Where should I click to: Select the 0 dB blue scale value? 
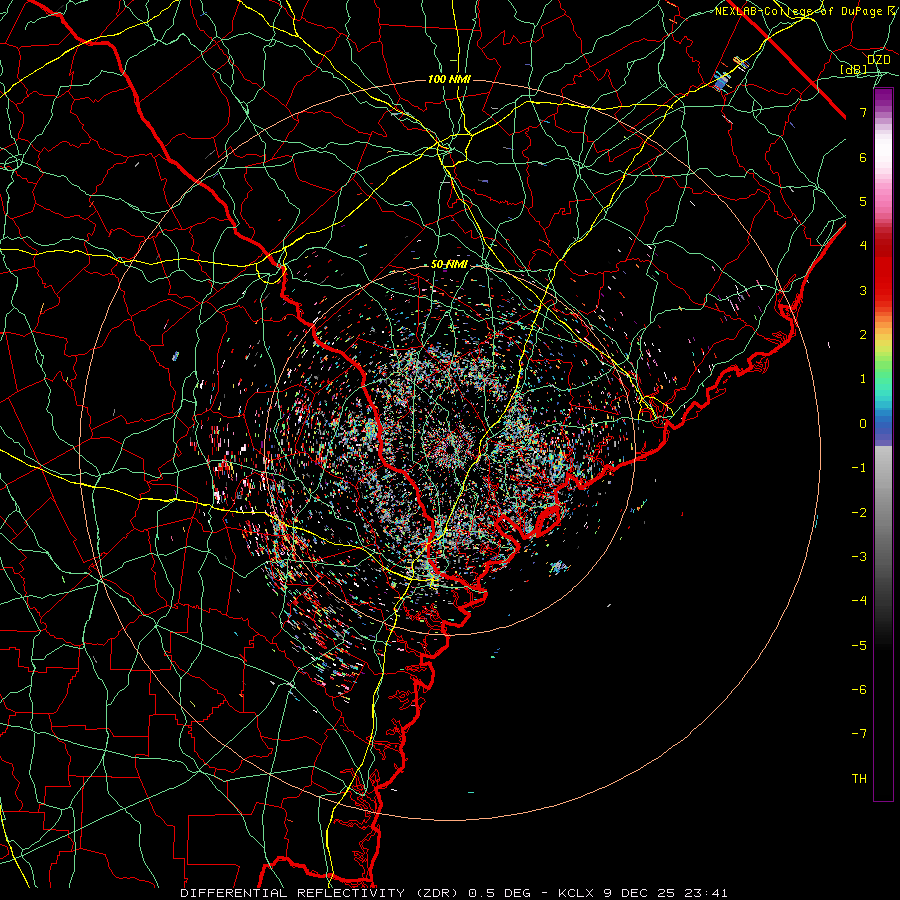coord(863,424)
